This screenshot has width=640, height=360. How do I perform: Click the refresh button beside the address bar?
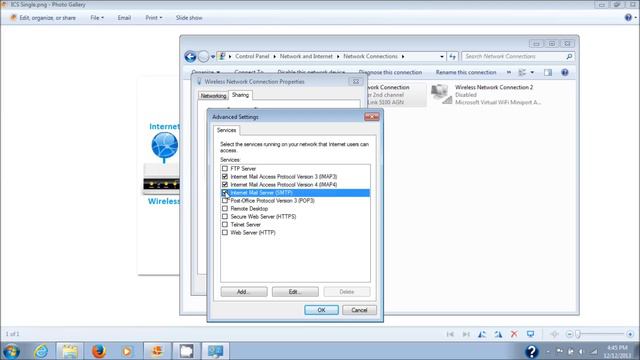point(452,56)
